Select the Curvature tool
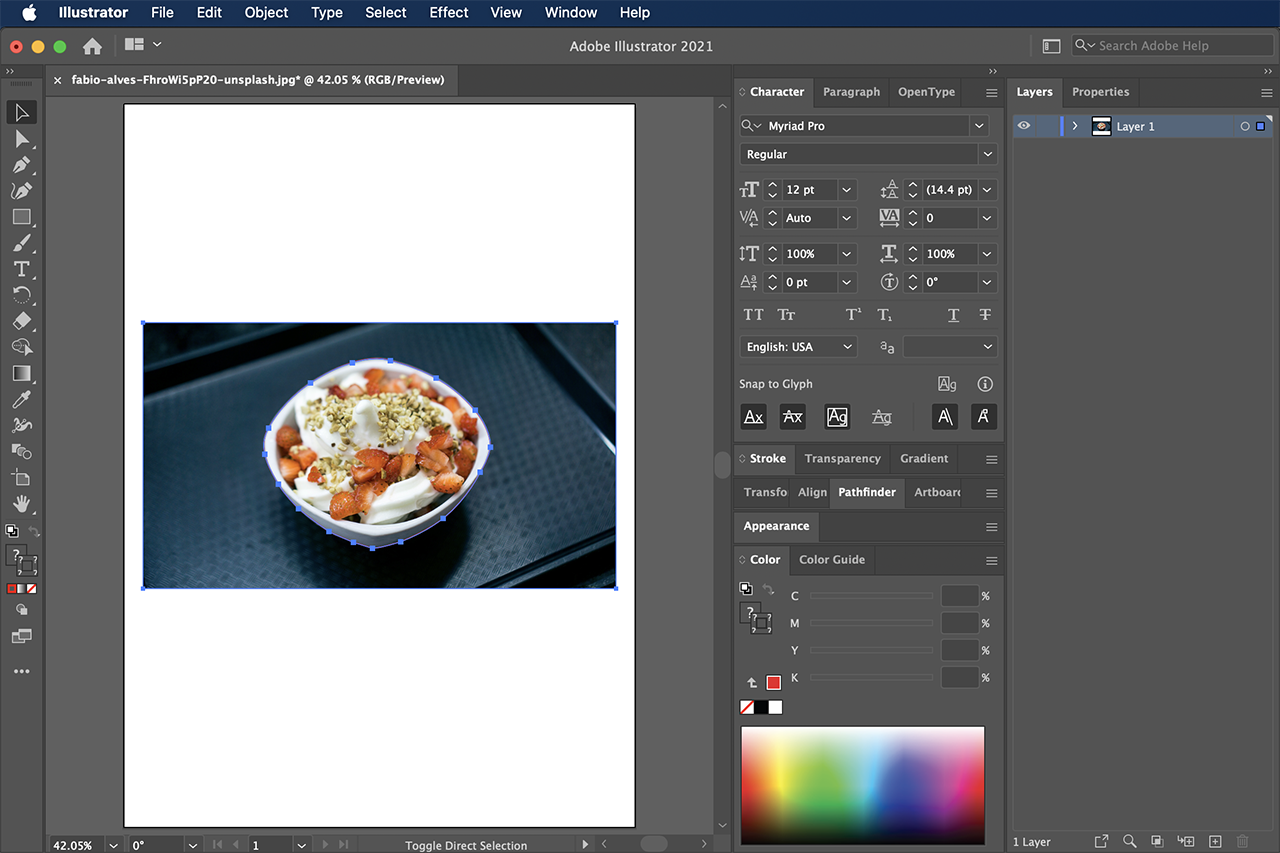 pyautogui.click(x=22, y=191)
